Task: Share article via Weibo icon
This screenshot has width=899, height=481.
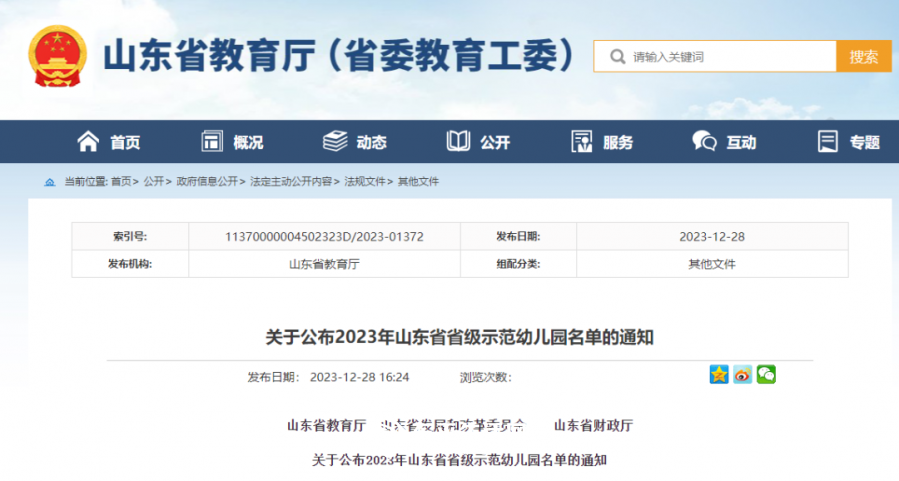Action: [x=742, y=375]
